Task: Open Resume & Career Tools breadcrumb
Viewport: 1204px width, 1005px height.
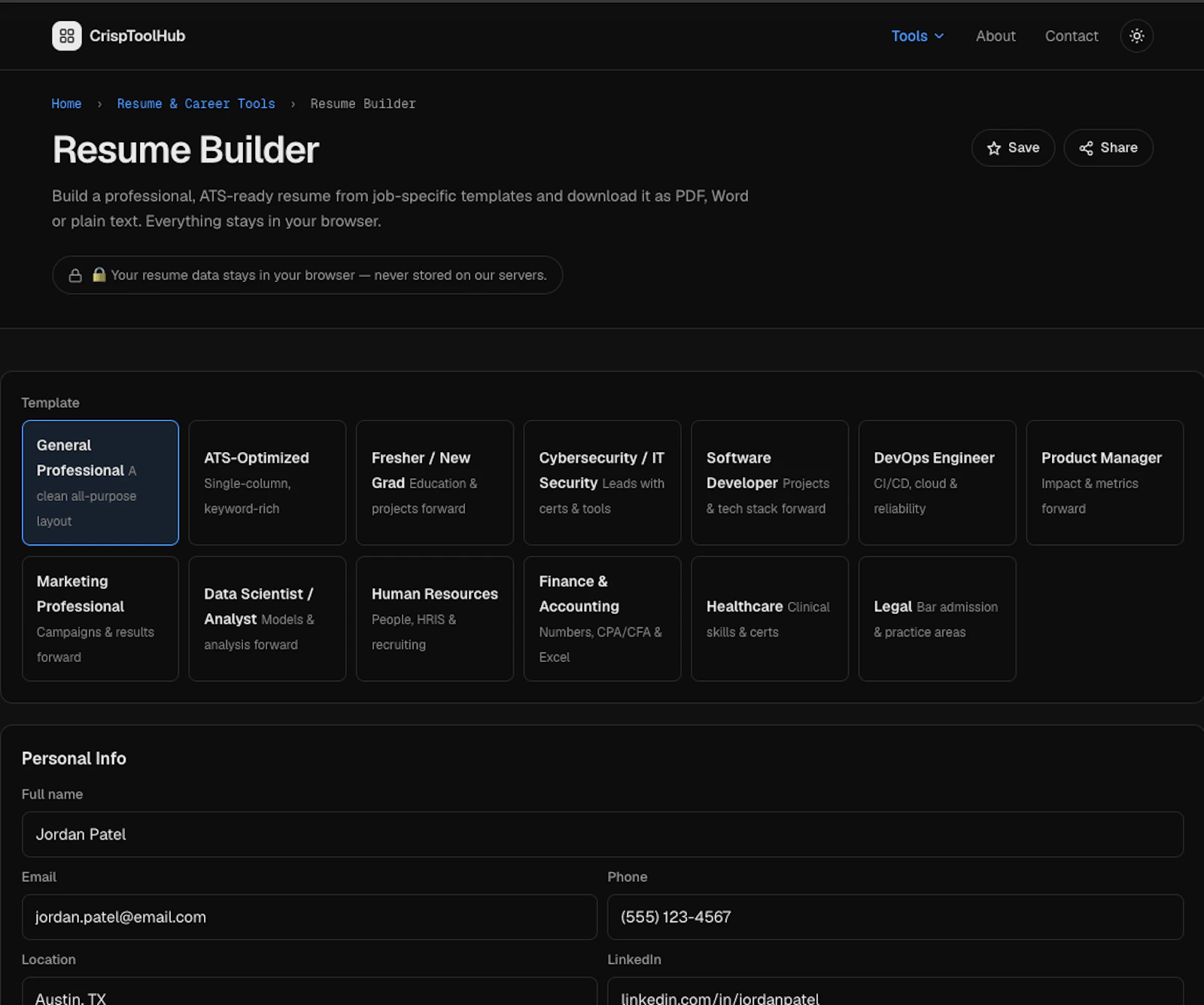Action: pos(196,104)
